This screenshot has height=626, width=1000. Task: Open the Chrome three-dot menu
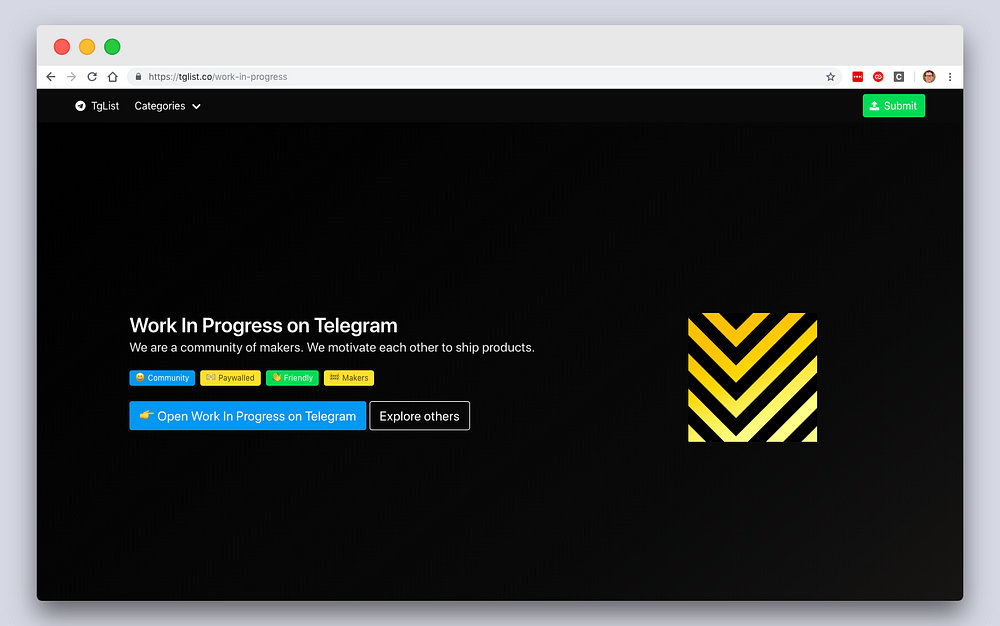tap(950, 76)
